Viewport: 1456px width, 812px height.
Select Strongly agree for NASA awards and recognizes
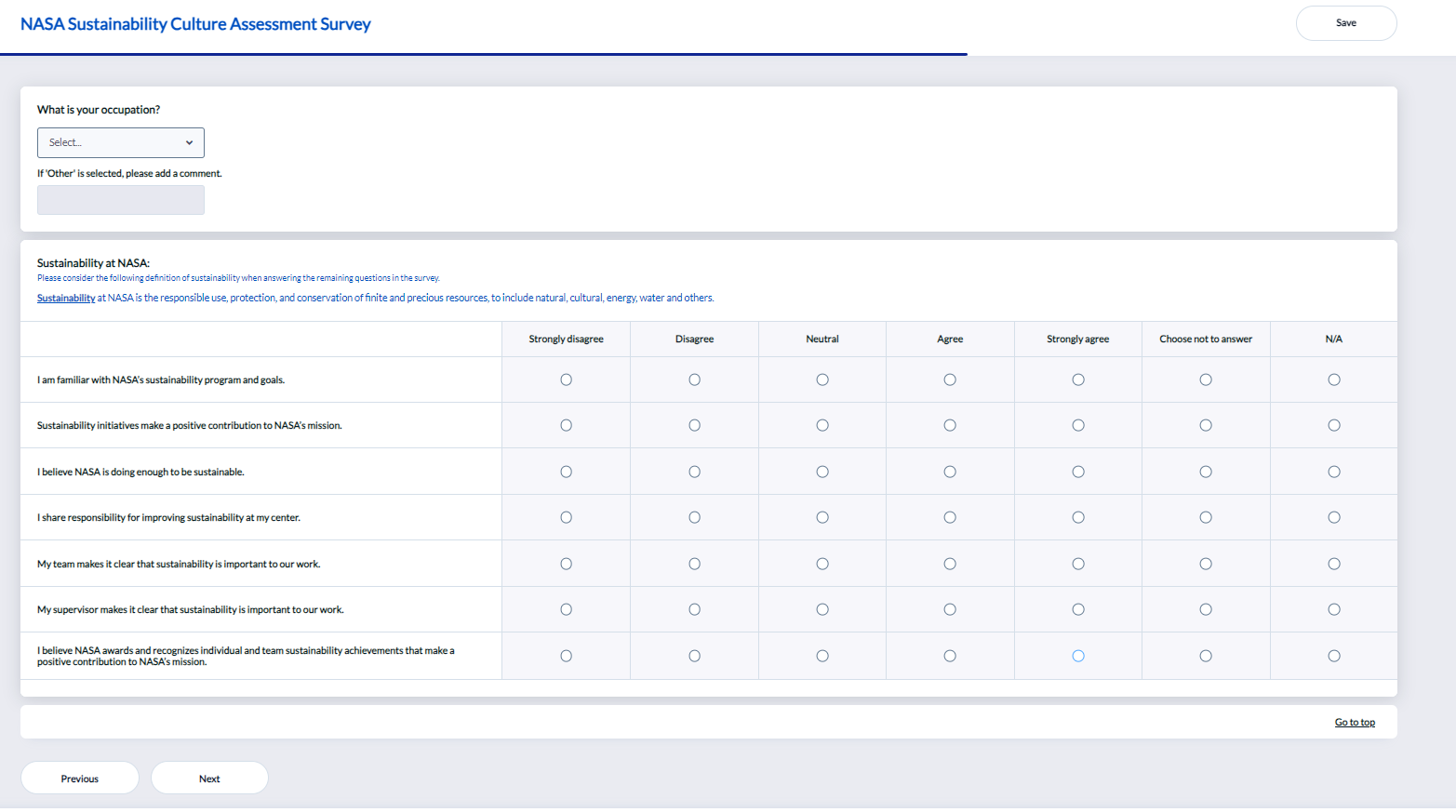(x=1078, y=656)
